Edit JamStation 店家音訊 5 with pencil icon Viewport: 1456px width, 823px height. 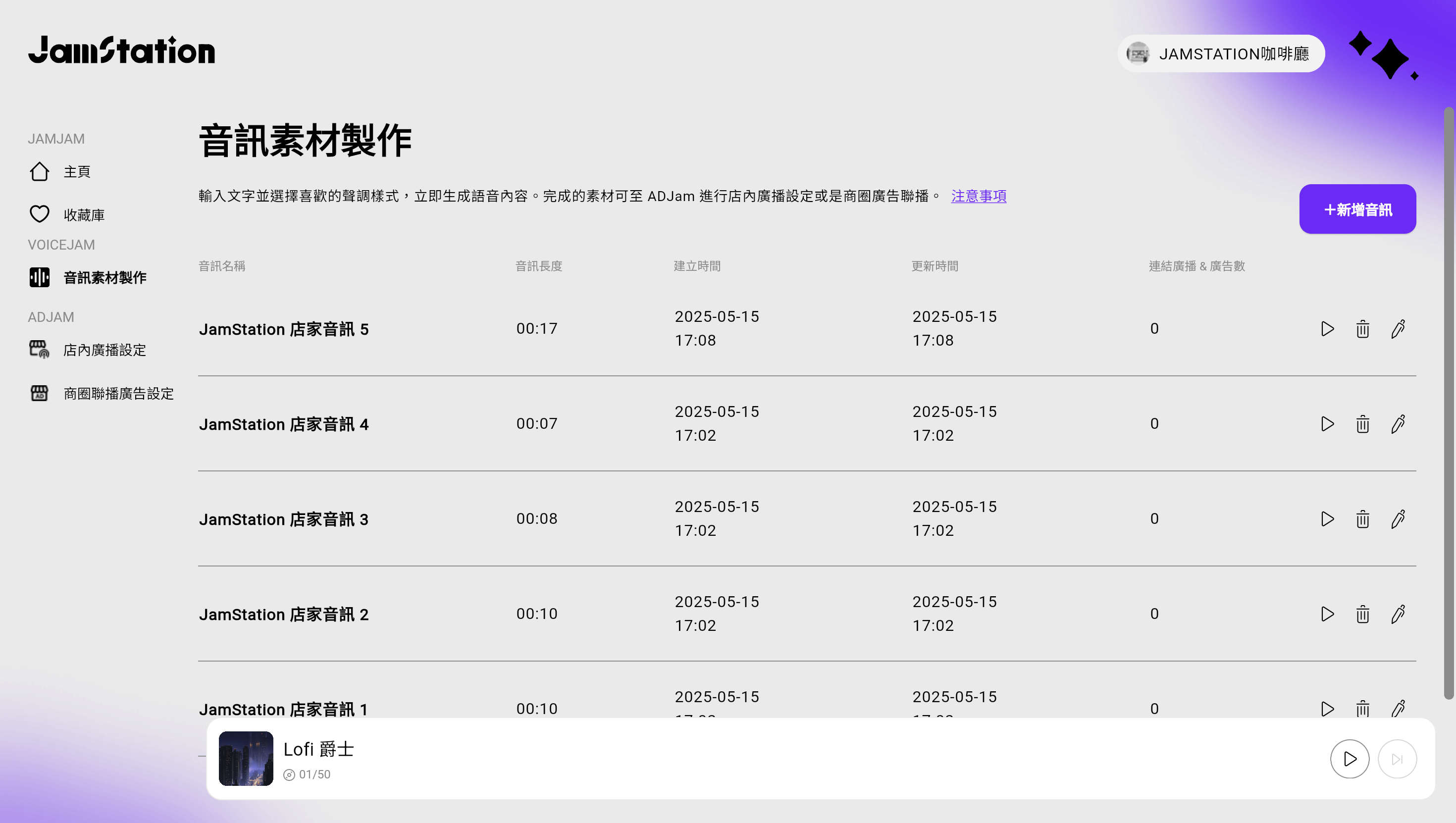click(1399, 329)
